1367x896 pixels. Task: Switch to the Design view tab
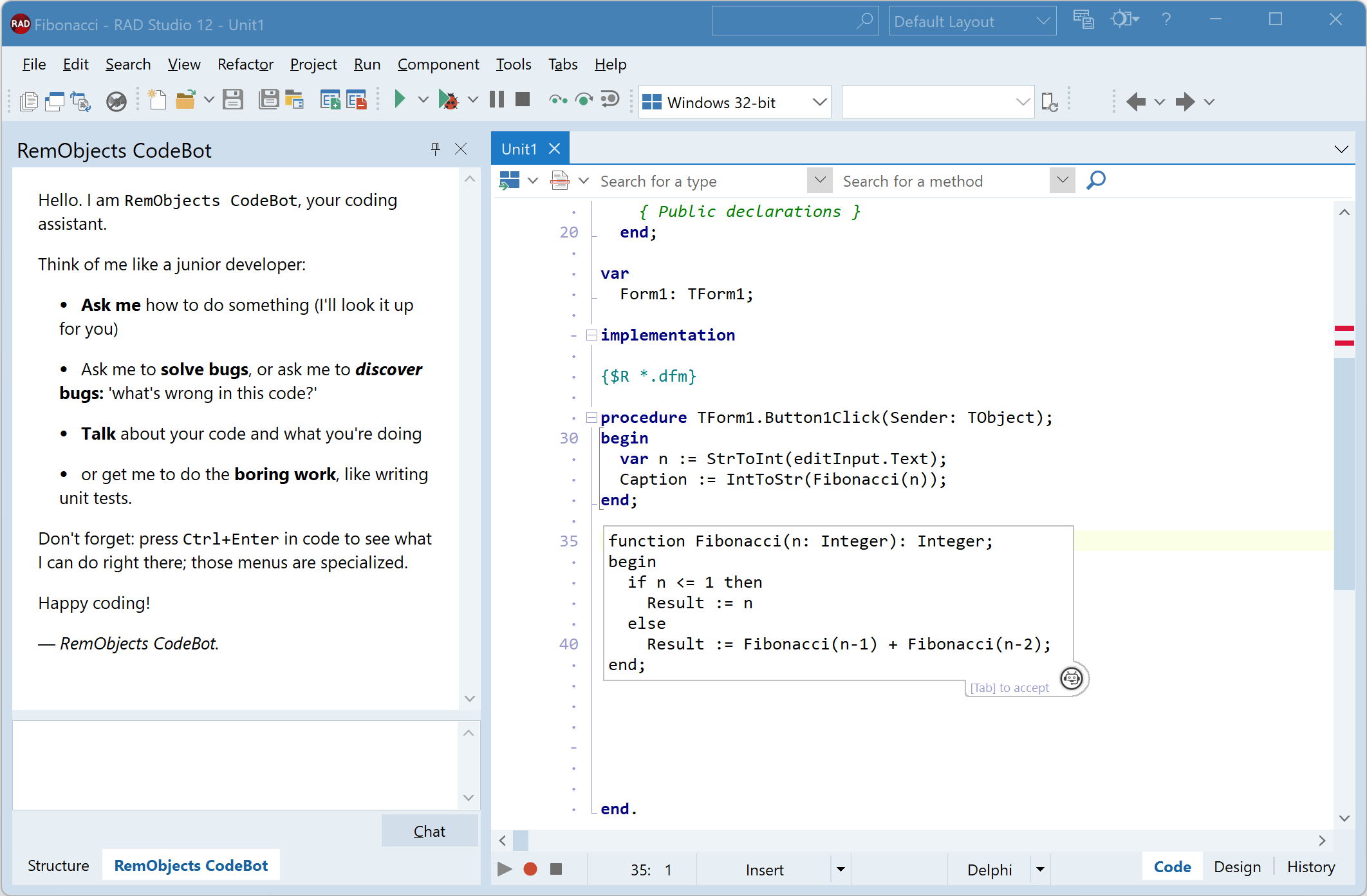1237,867
